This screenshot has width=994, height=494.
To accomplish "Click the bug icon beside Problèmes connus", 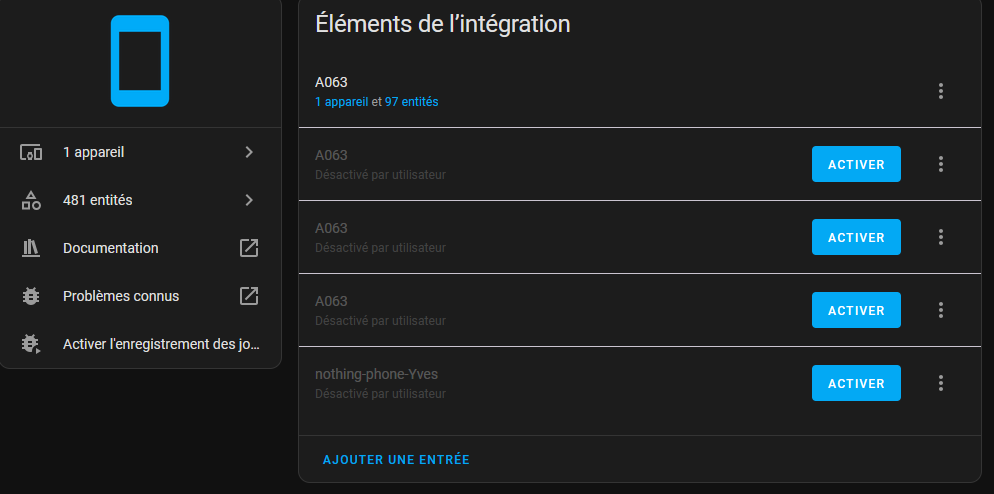I will click(30, 296).
